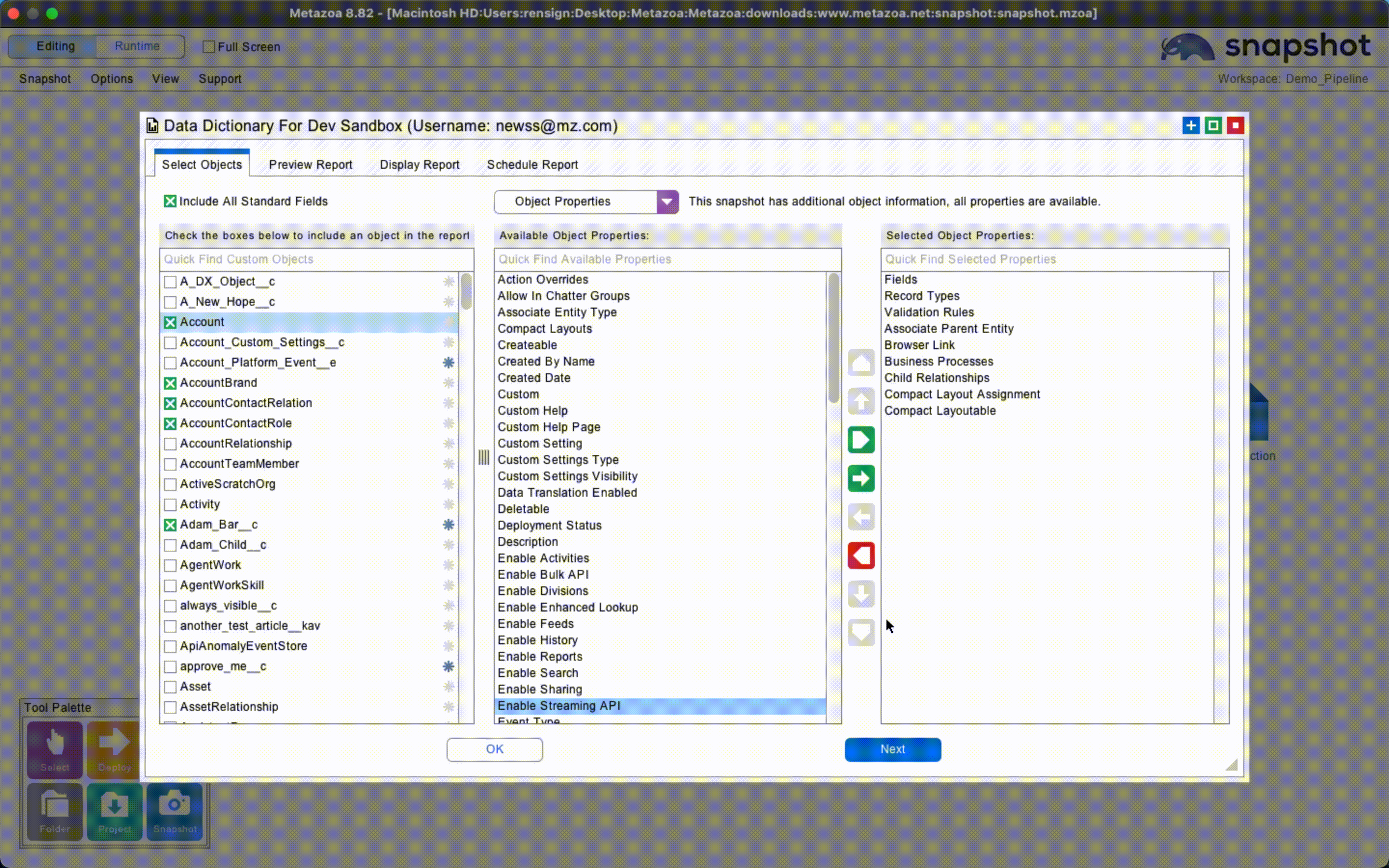
Task: Click the snapshot elephant logo
Action: [x=1187, y=47]
